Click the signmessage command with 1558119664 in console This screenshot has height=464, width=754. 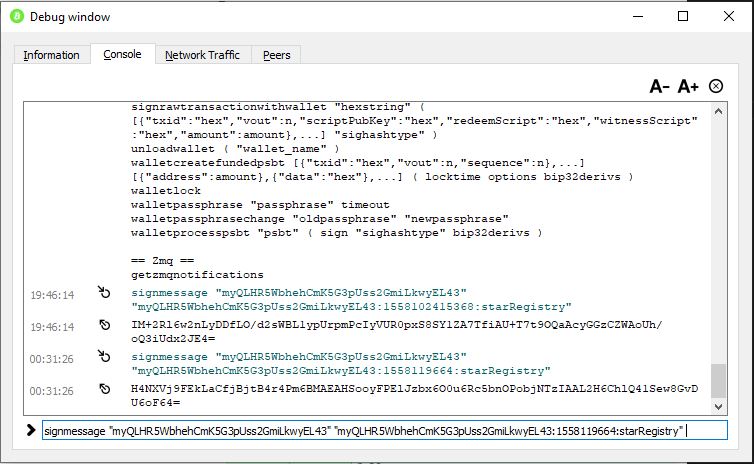pyautogui.click(x=341, y=364)
